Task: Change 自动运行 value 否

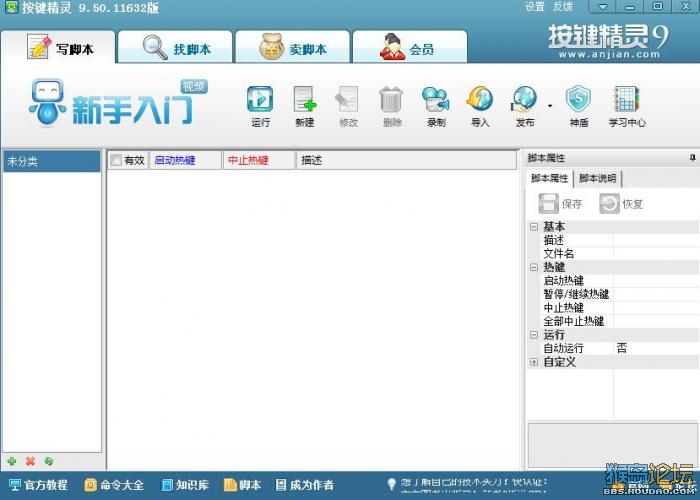Action: (656, 348)
